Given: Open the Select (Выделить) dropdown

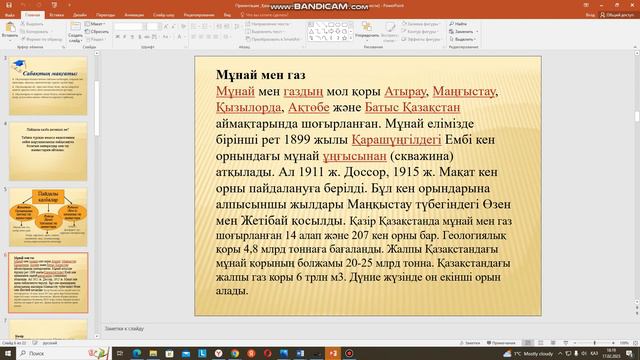Looking at the screenshot, I should pos(462,39).
